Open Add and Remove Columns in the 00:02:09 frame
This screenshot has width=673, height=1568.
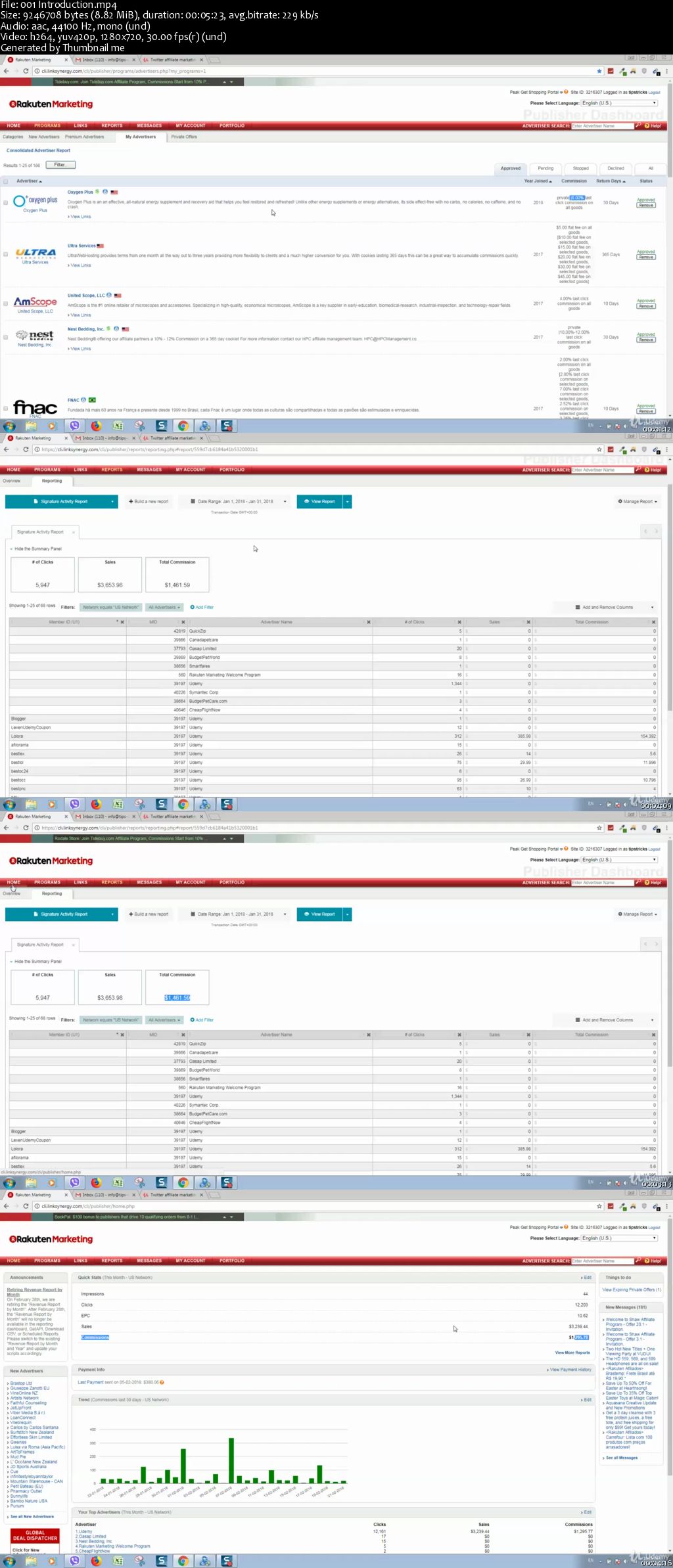pyautogui.click(x=615, y=607)
